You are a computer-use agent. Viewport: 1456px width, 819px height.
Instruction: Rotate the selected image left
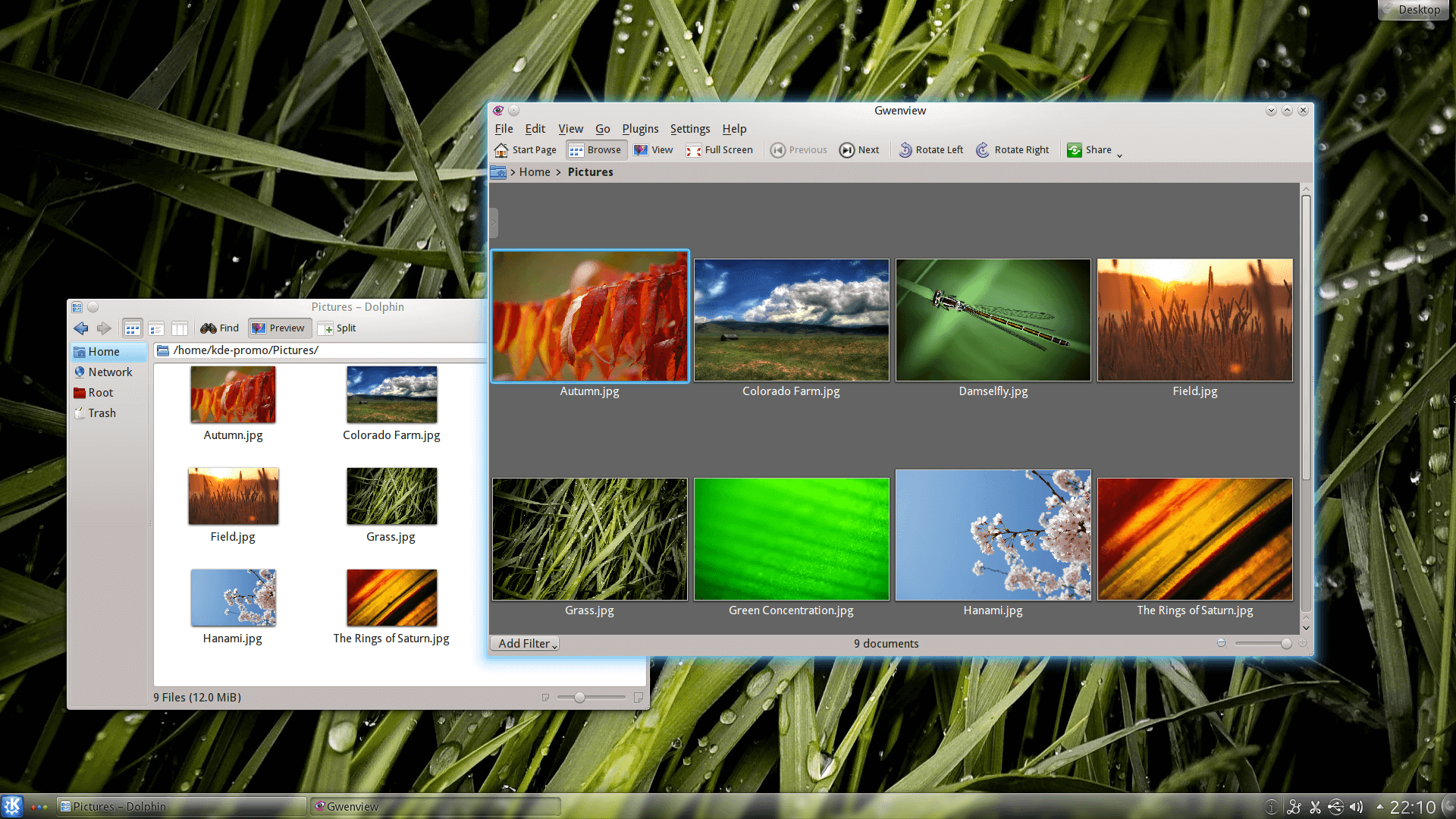(x=930, y=149)
